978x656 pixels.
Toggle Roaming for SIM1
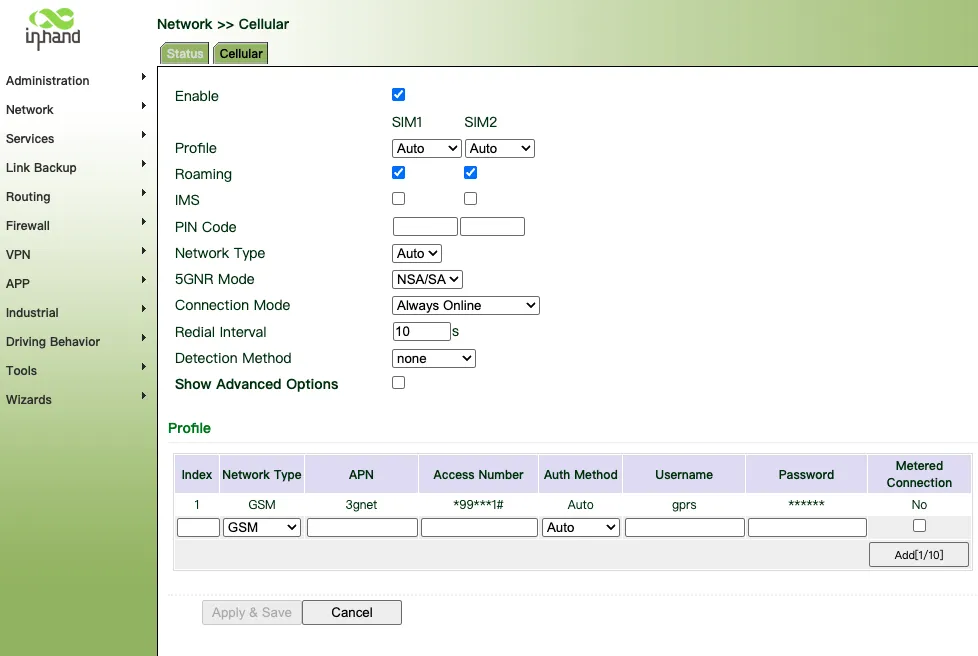[399, 173]
